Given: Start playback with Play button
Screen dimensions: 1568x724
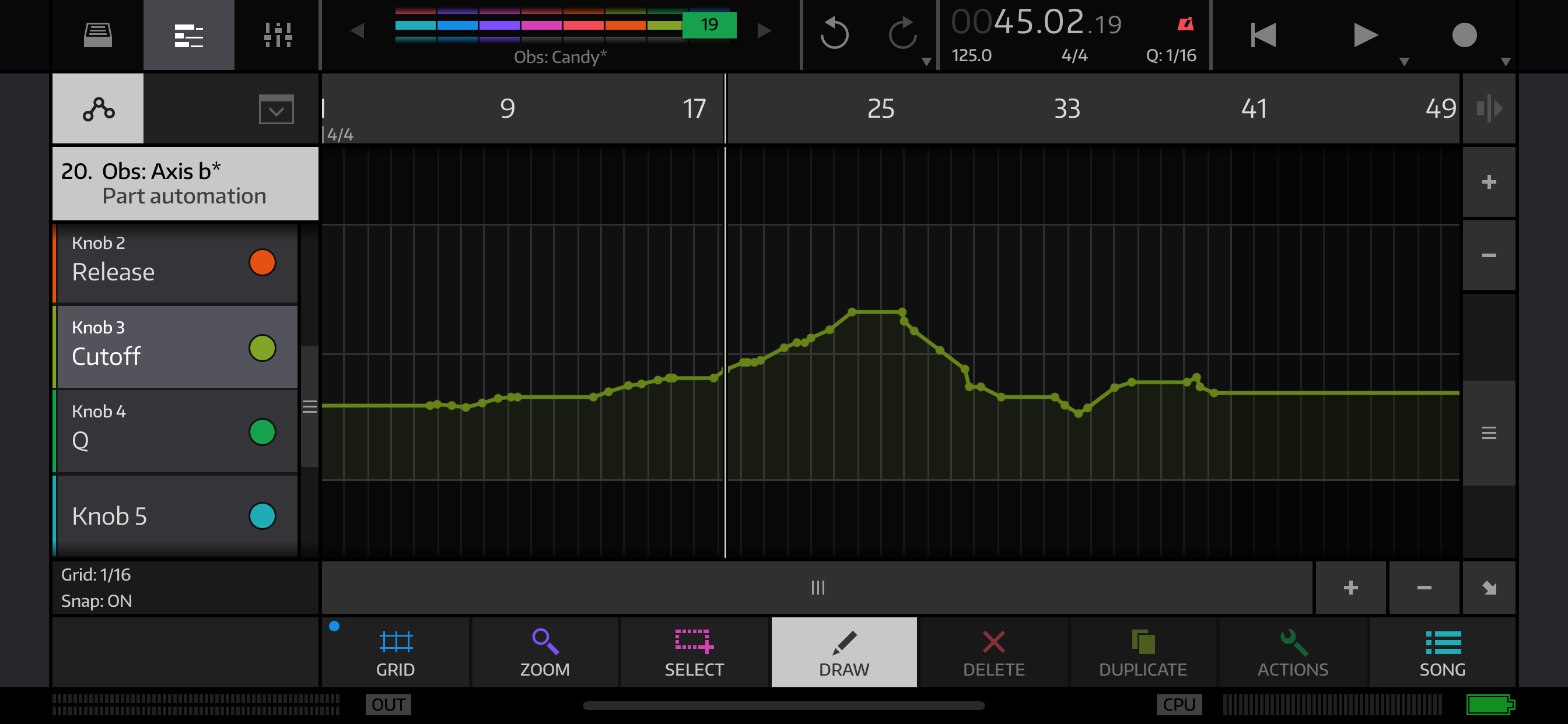Looking at the screenshot, I should pos(1366,34).
